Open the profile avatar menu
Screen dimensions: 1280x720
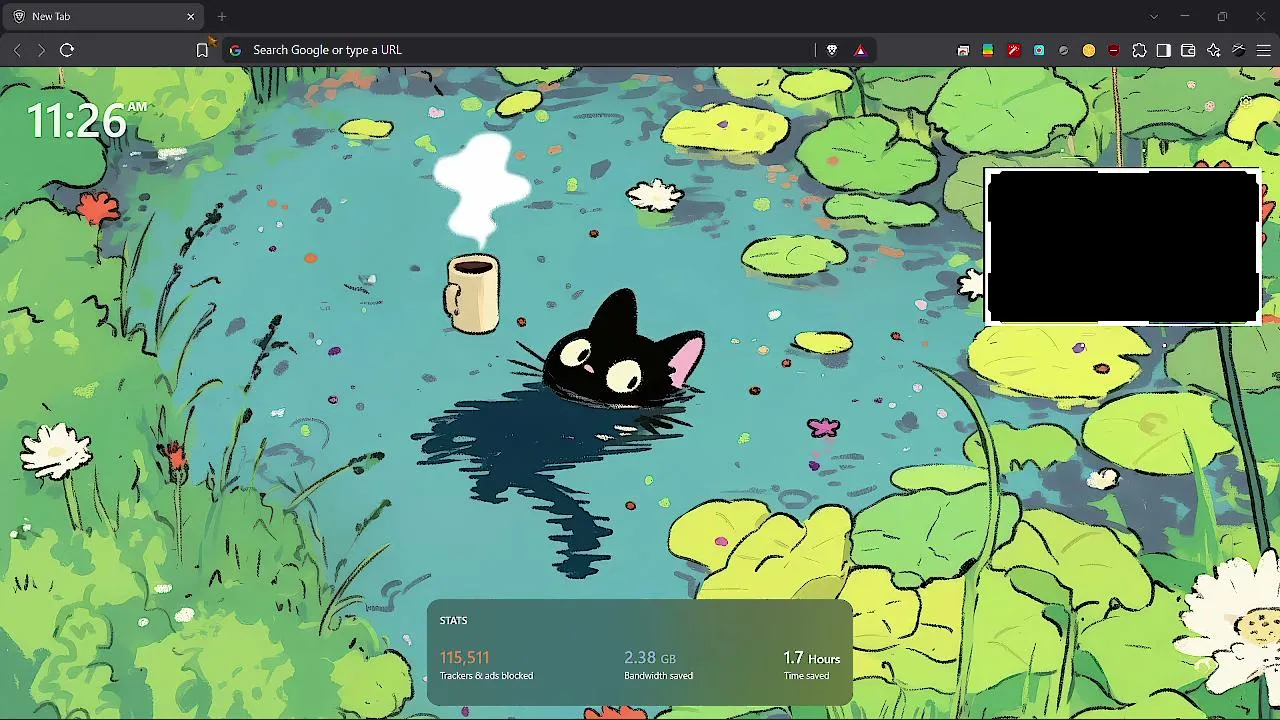[x=1238, y=50]
